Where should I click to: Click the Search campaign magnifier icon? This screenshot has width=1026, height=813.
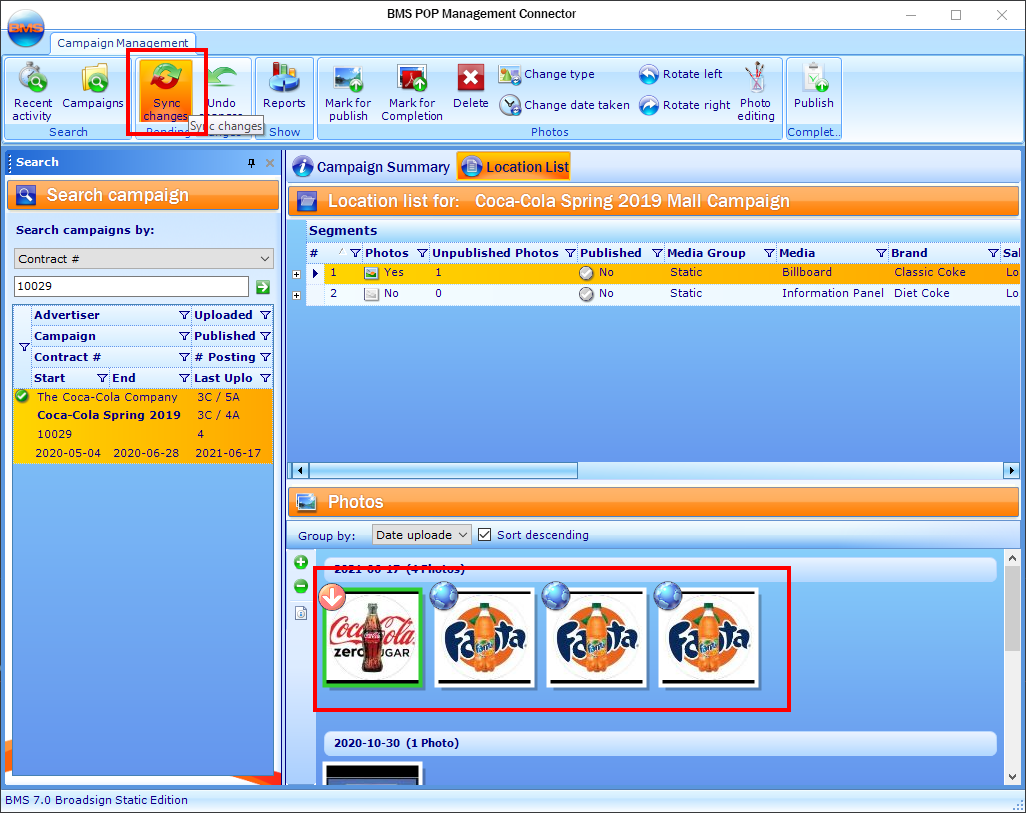(x=26, y=195)
